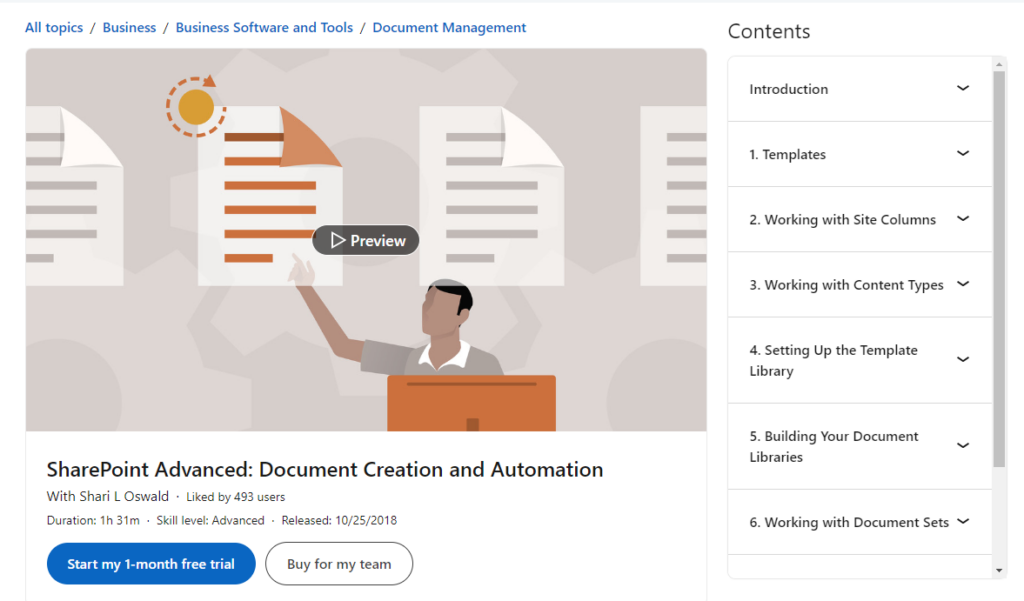Expand Building Your Document Libraries chevron
Image resolution: width=1024 pixels, height=601 pixels.
tap(963, 446)
